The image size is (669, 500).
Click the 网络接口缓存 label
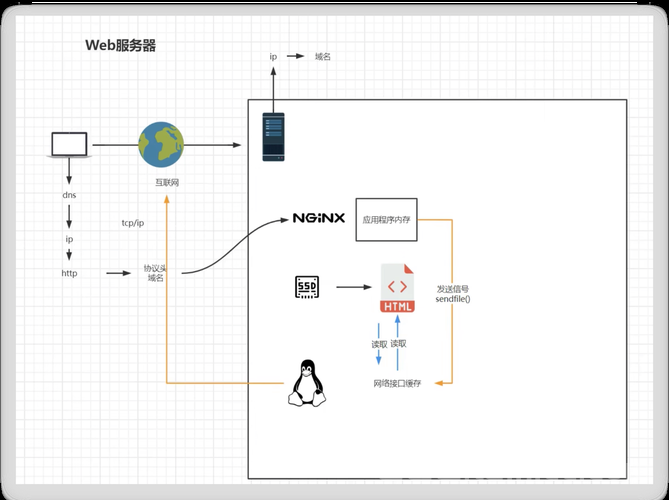click(x=397, y=384)
